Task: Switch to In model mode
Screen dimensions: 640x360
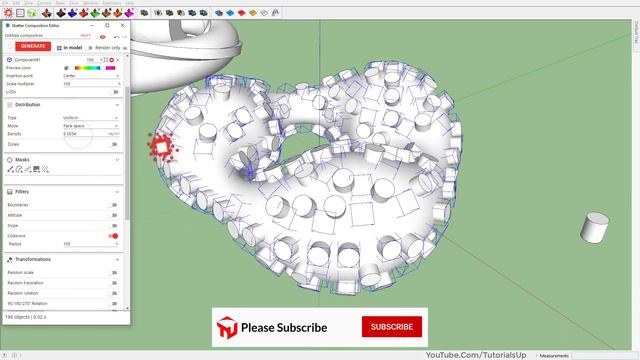Action: pyautogui.click(x=69, y=48)
